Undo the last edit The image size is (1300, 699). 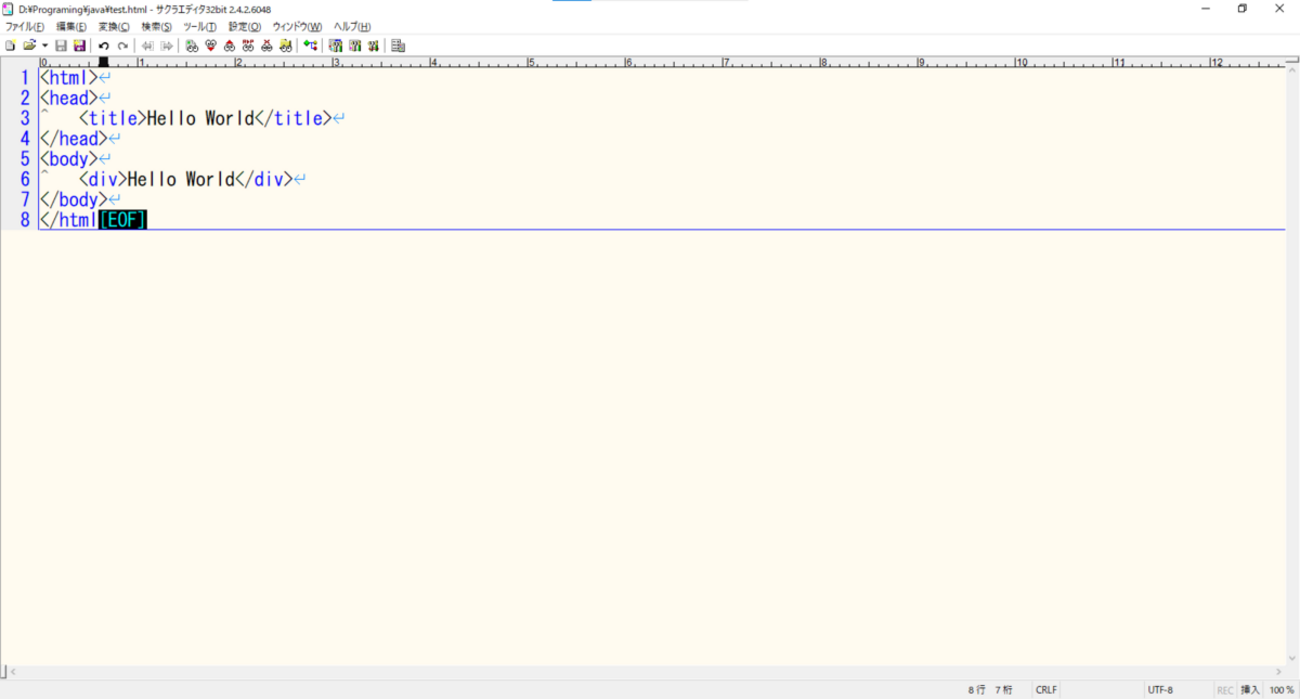(x=103, y=46)
